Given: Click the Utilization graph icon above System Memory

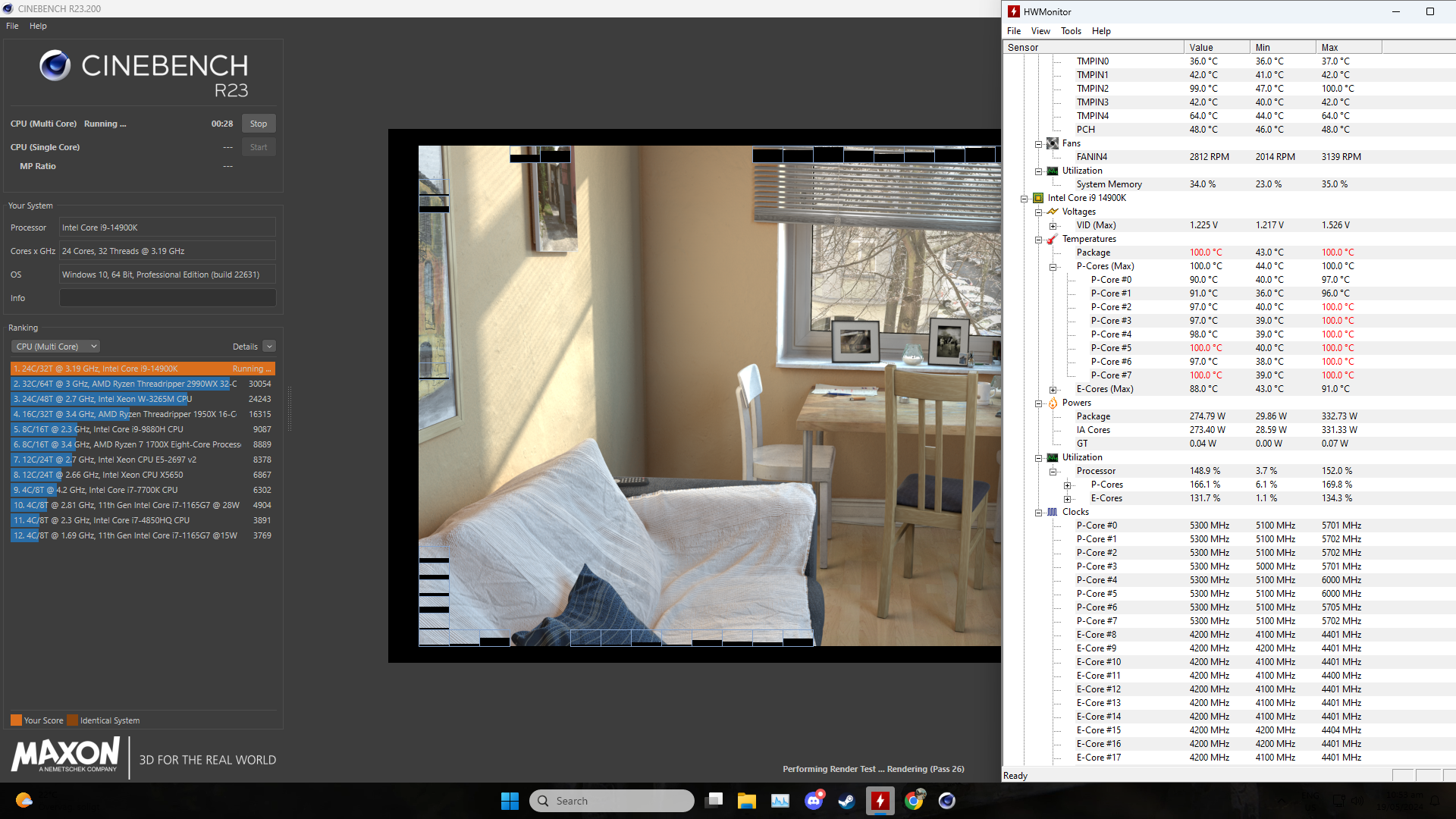Looking at the screenshot, I should (1053, 171).
